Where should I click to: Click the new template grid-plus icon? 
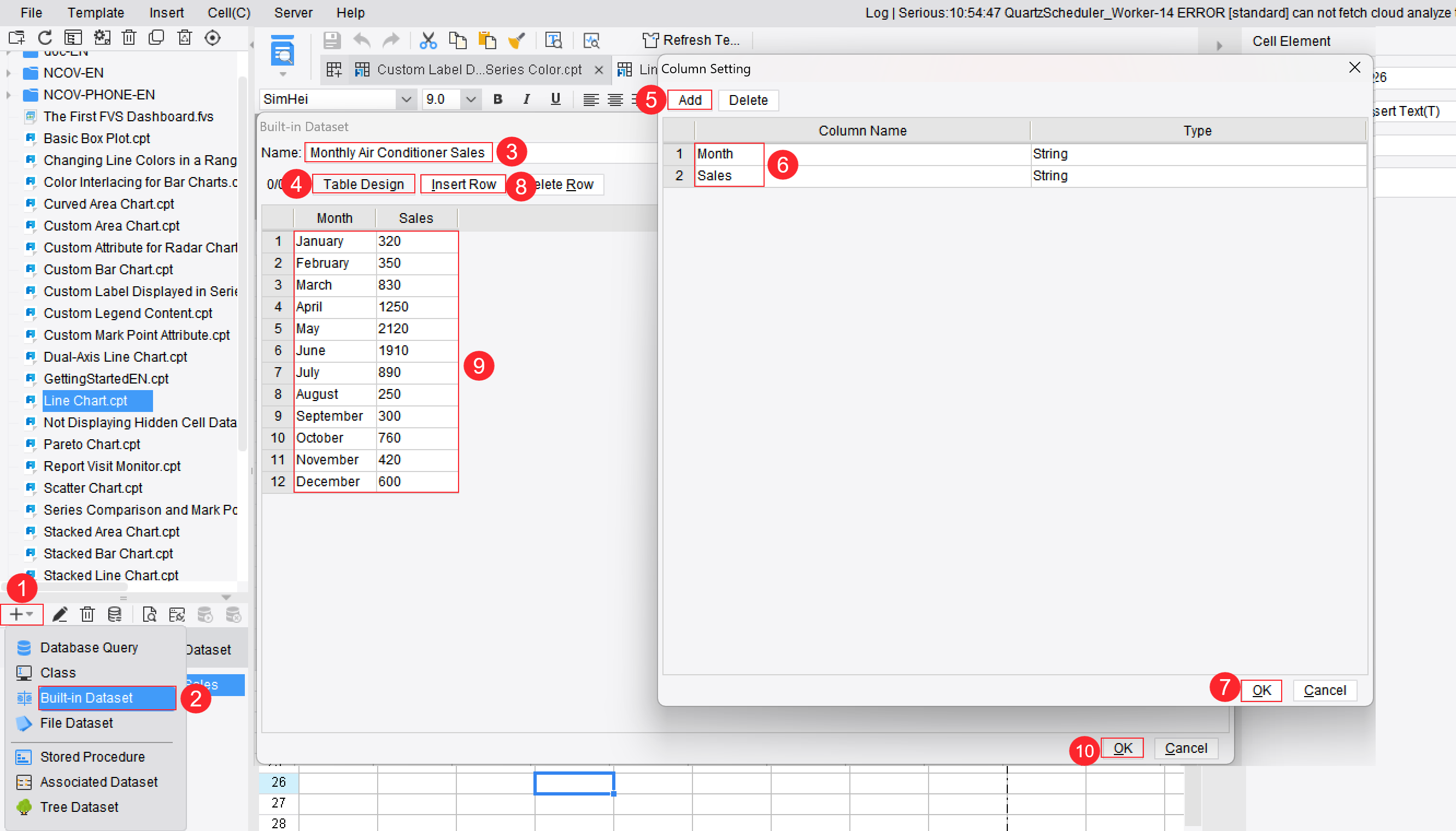click(334, 69)
